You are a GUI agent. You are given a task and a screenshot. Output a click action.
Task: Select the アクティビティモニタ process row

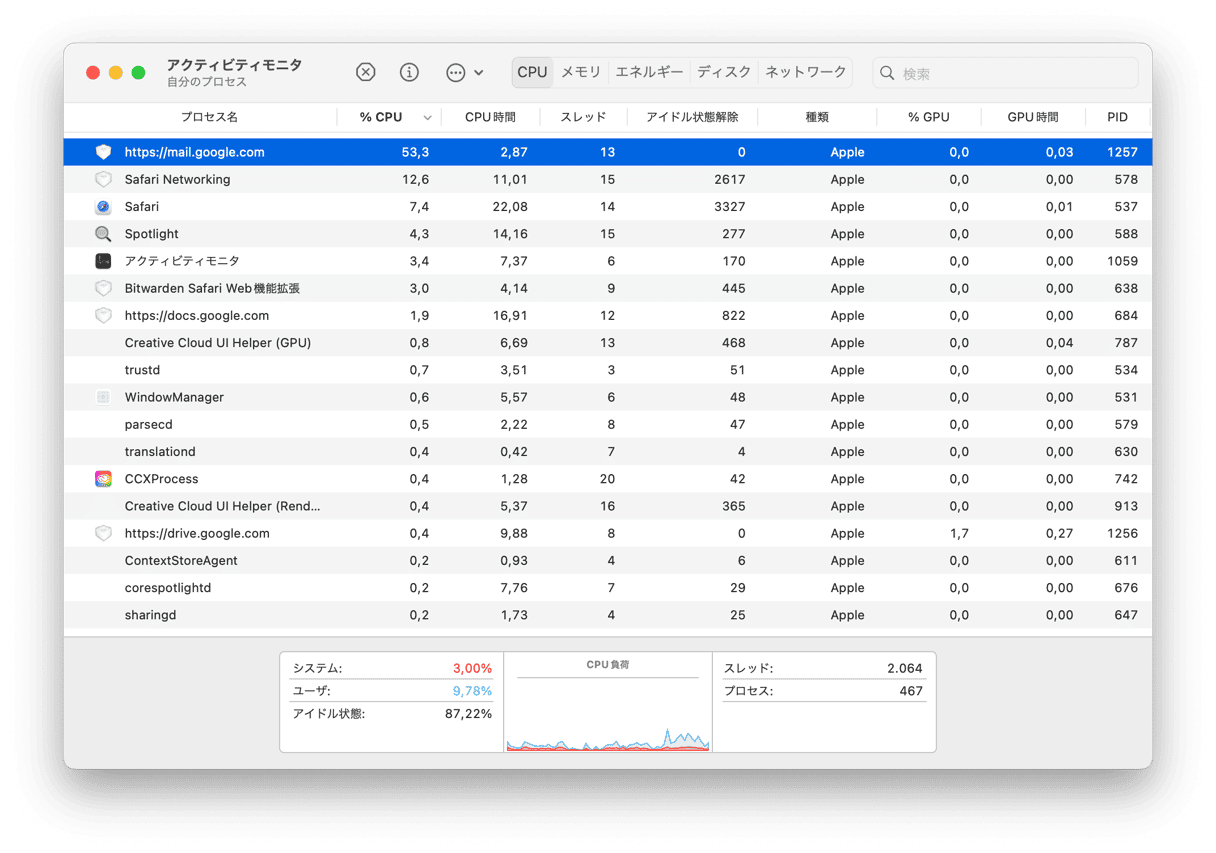tap(607, 261)
